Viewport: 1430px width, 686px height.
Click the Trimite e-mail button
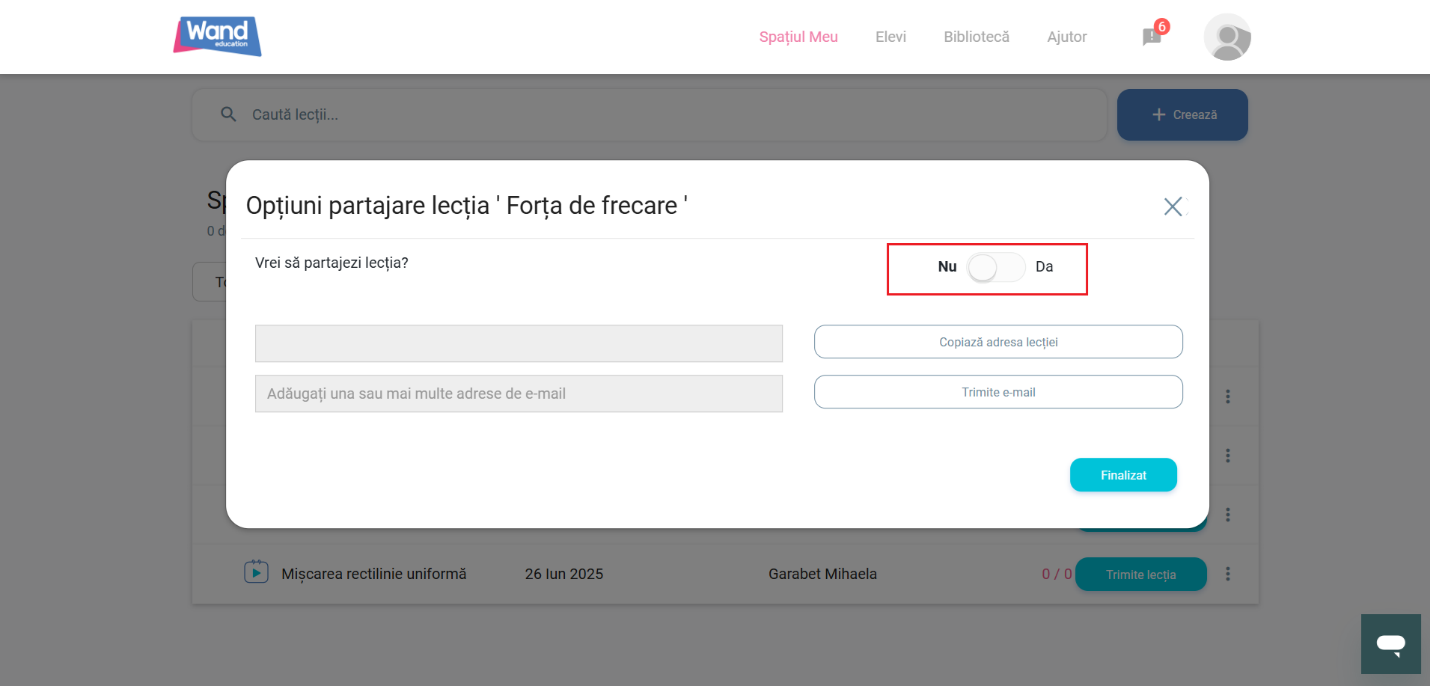coord(998,392)
